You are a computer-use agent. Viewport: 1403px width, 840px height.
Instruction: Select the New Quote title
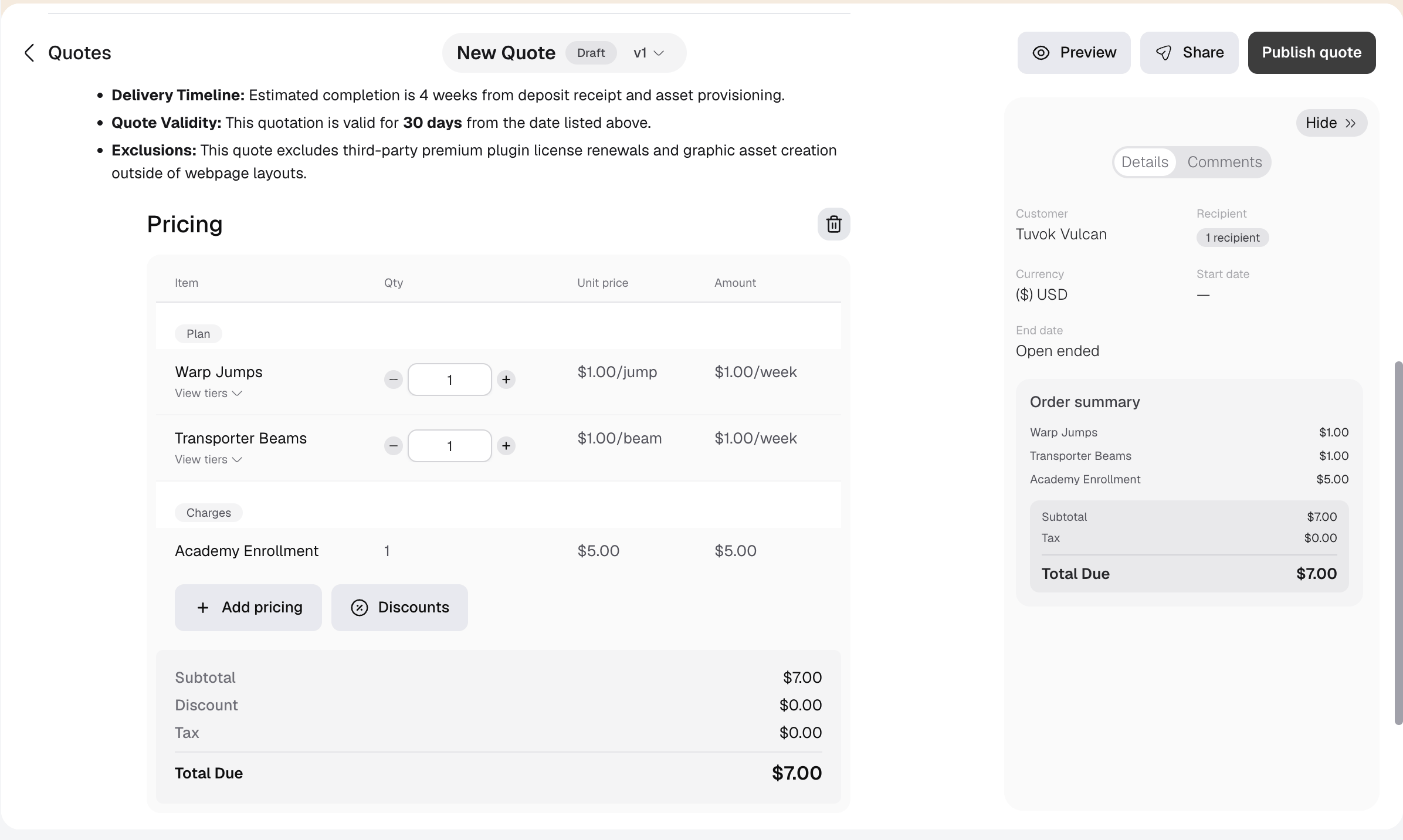tap(506, 53)
